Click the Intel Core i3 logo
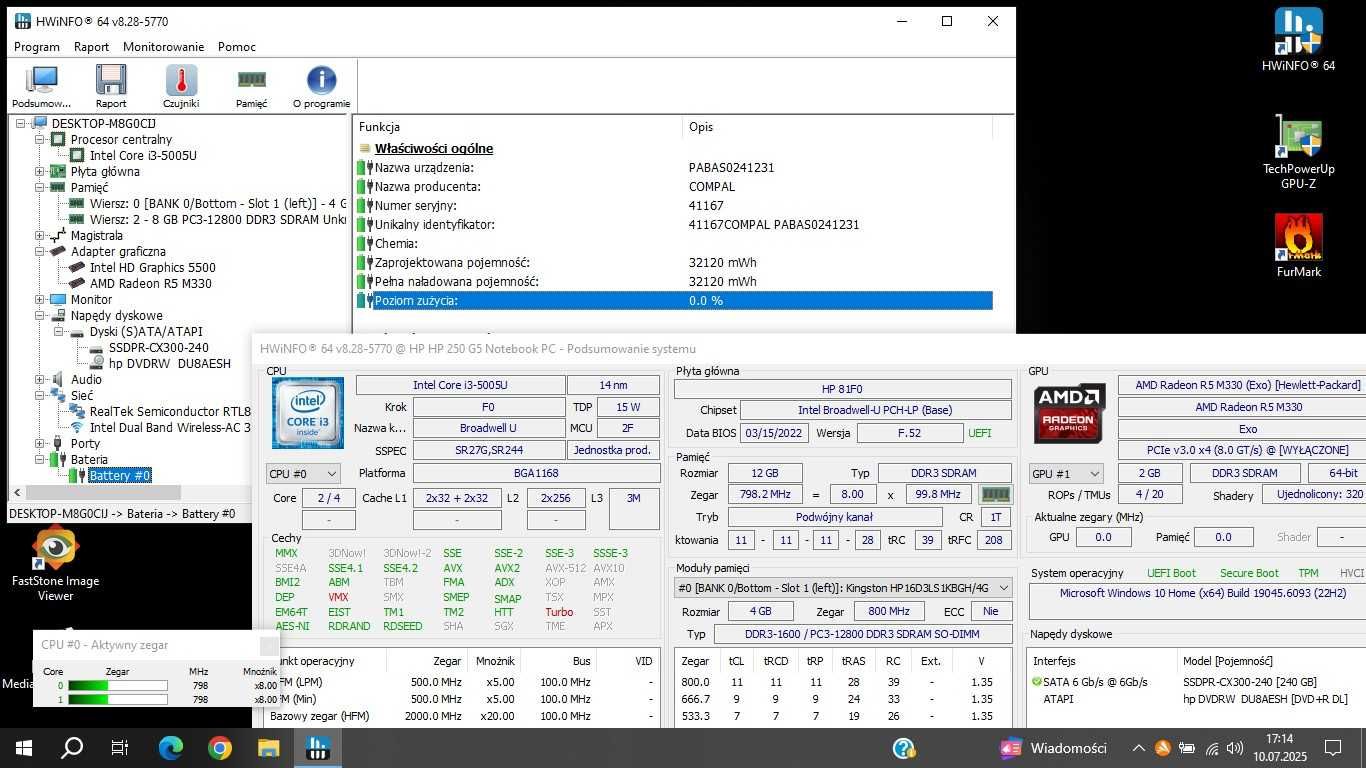 [307, 413]
